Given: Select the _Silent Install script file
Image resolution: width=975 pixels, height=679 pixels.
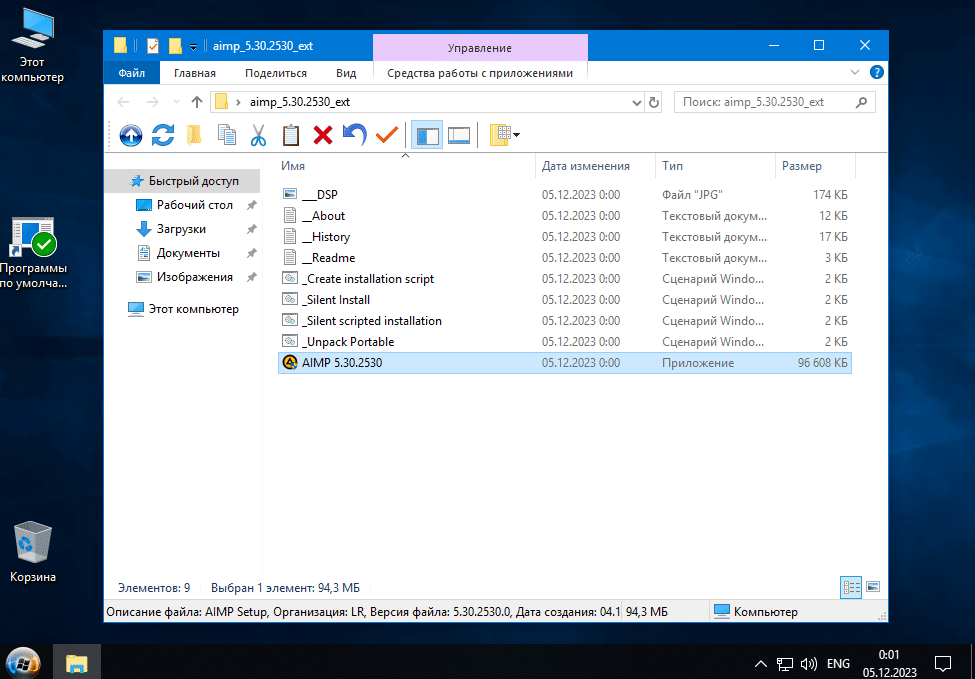Looking at the screenshot, I should pyautogui.click(x=565, y=300).
